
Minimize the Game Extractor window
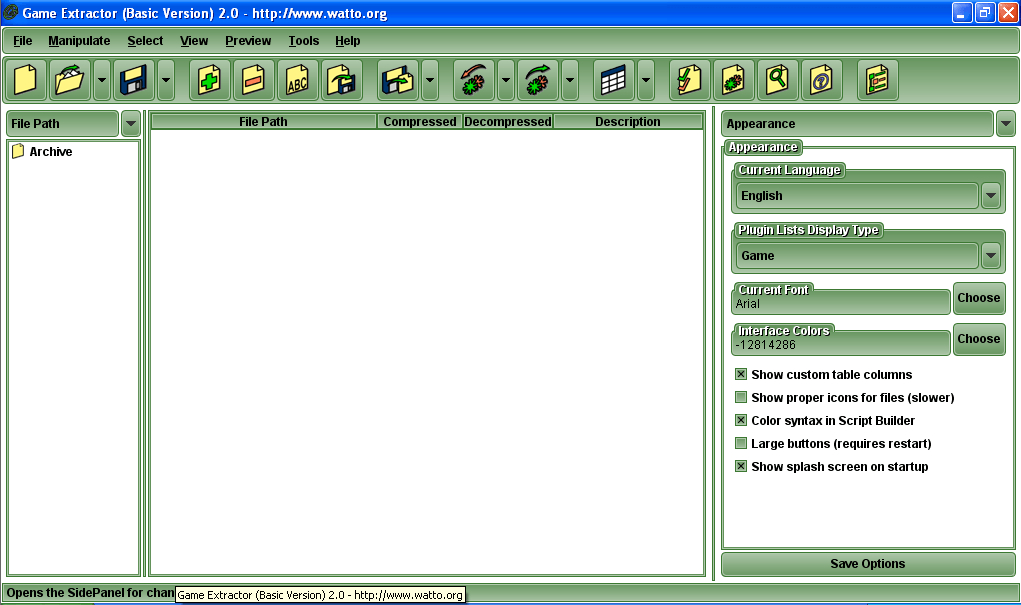tap(961, 12)
